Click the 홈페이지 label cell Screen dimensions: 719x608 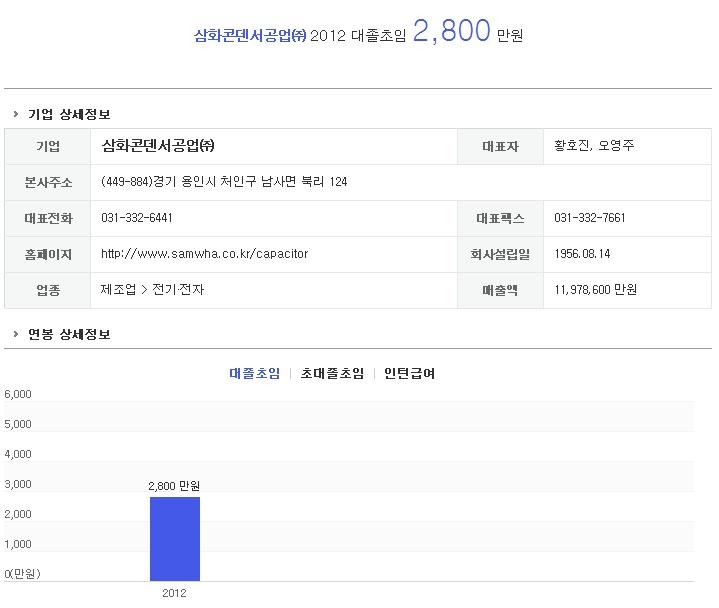(x=48, y=254)
